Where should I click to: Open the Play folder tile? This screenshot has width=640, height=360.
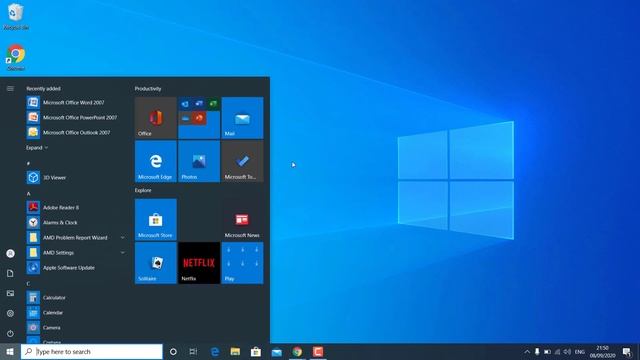point(242,263)
